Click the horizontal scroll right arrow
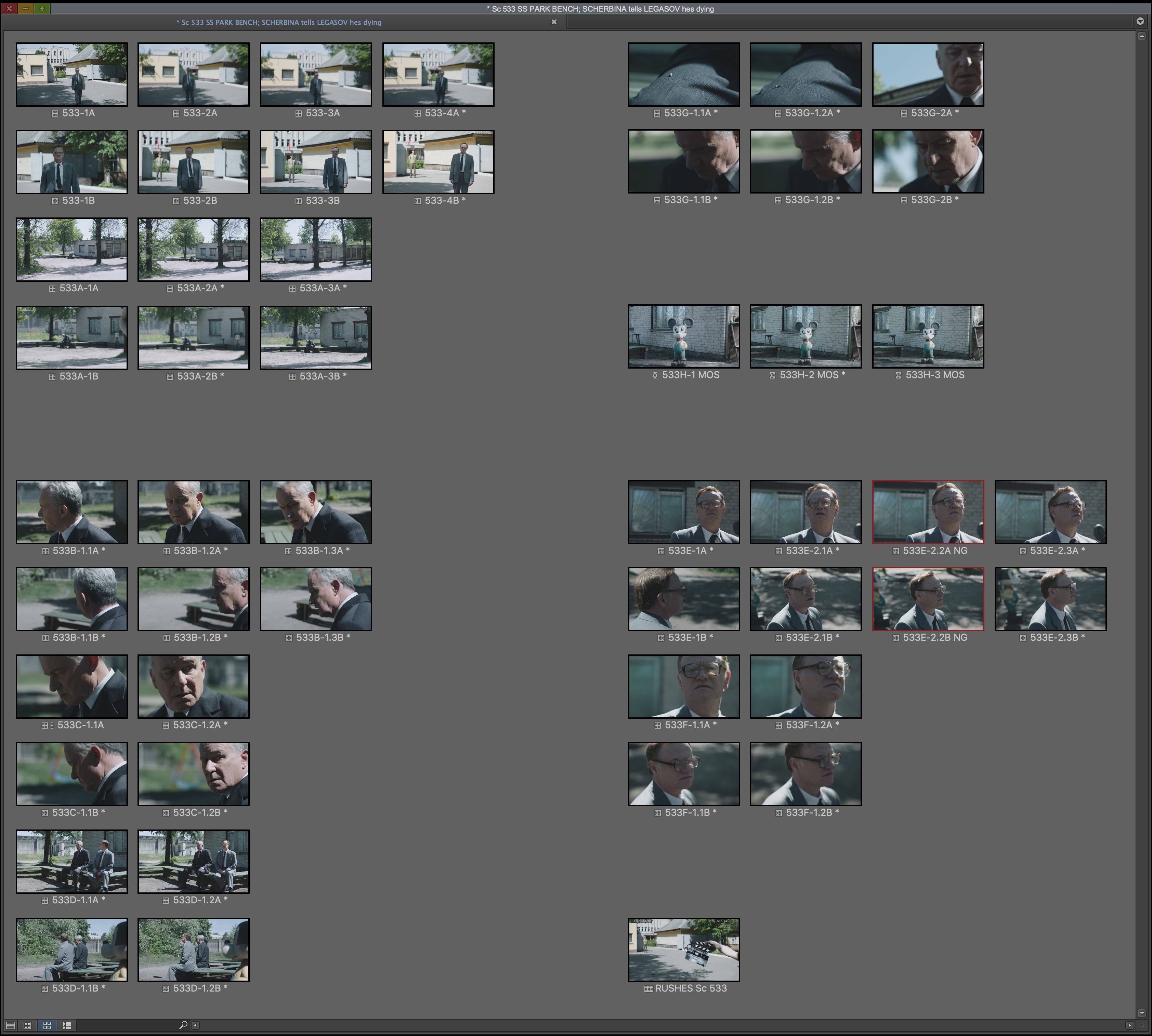This screenshot has height=1036, width=1152. coord(1130,1025)
